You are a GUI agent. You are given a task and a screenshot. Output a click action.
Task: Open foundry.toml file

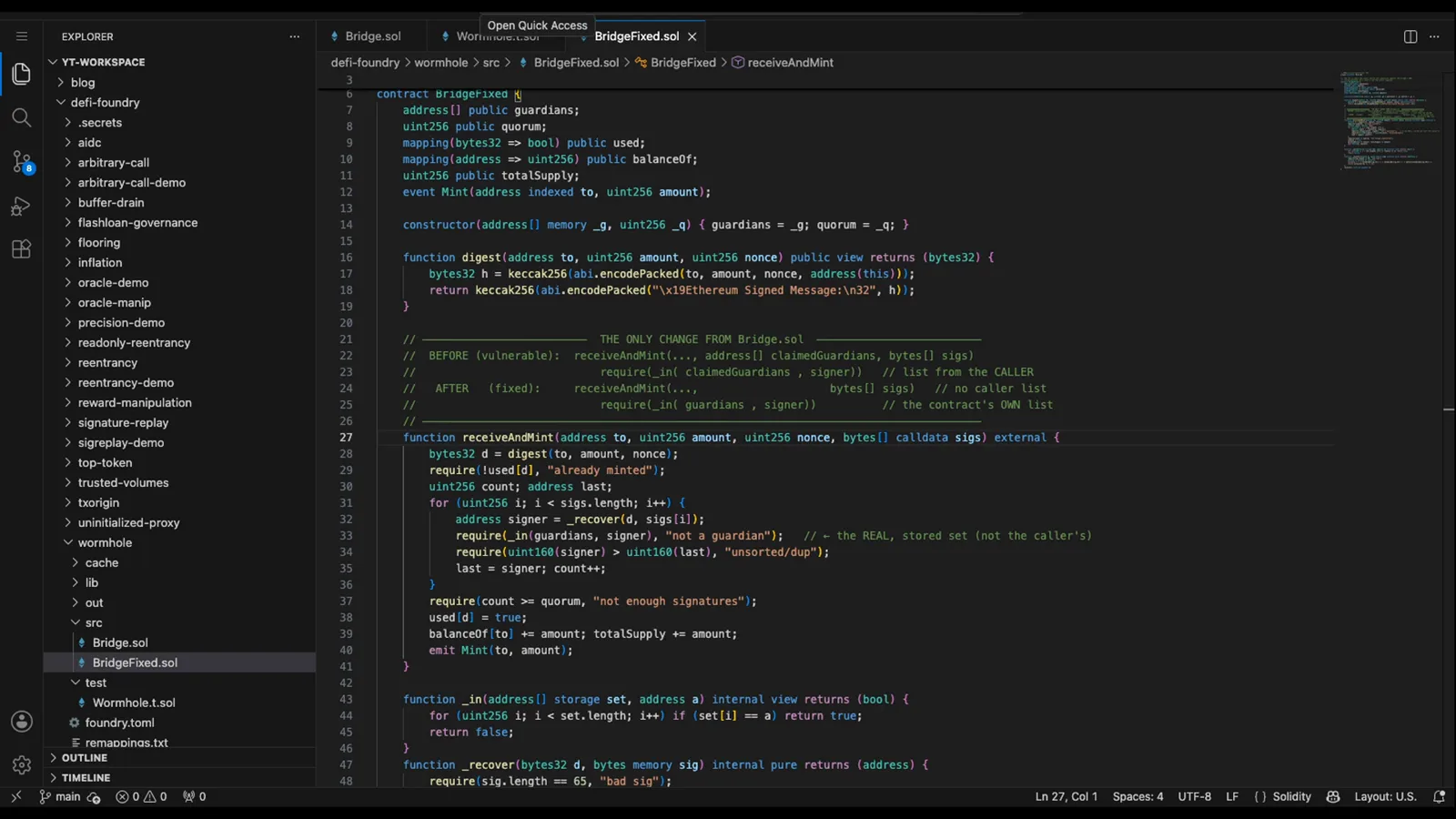coord(119,723)
